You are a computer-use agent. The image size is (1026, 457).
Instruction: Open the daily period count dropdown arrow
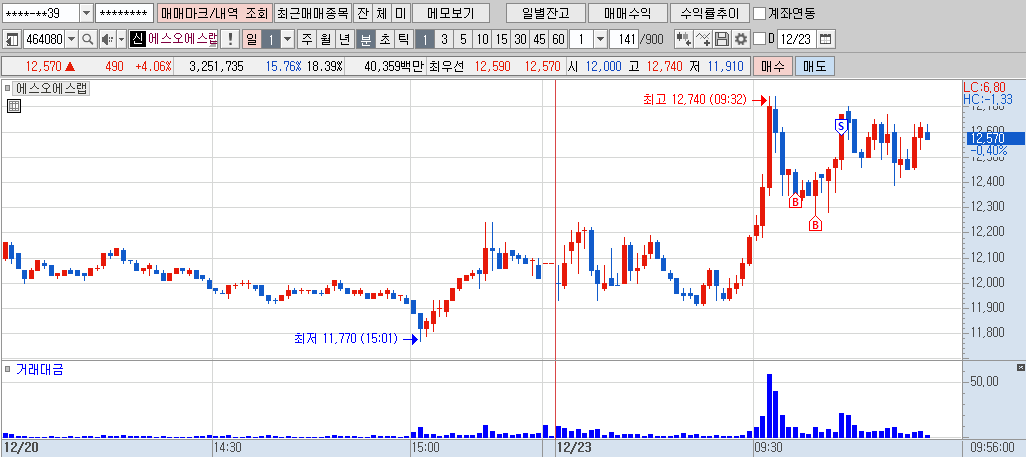pos(288,39)
